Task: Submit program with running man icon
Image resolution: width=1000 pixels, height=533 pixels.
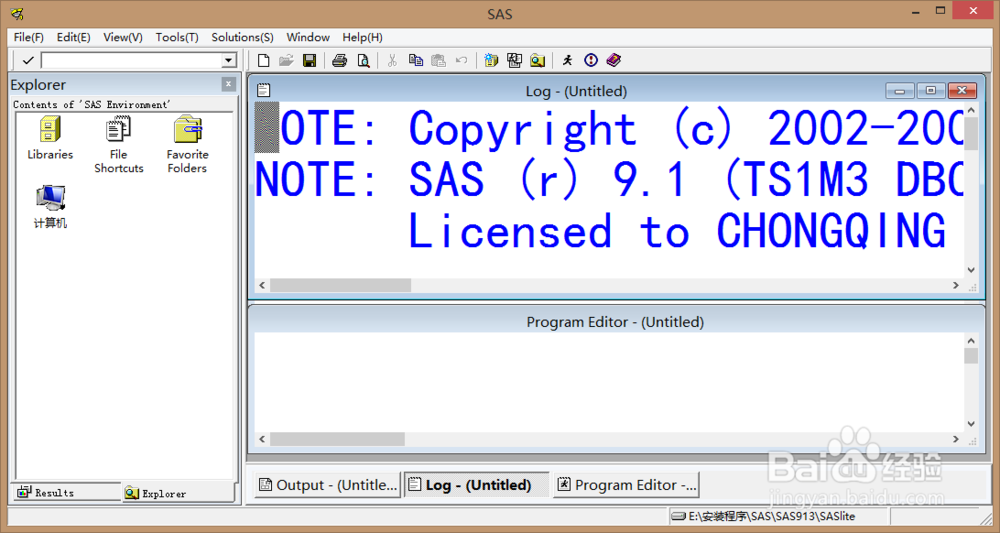Action: coord(567,61)
